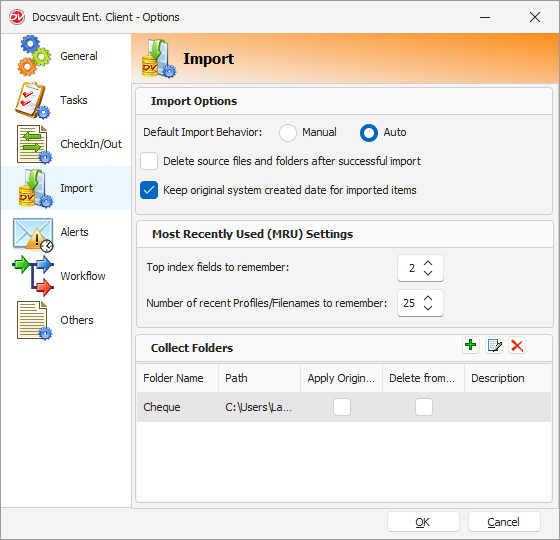The width and height of the screenshot is (560, 540).
Task: Select the Import label in sidebar
Action: (x=76, y=188)
